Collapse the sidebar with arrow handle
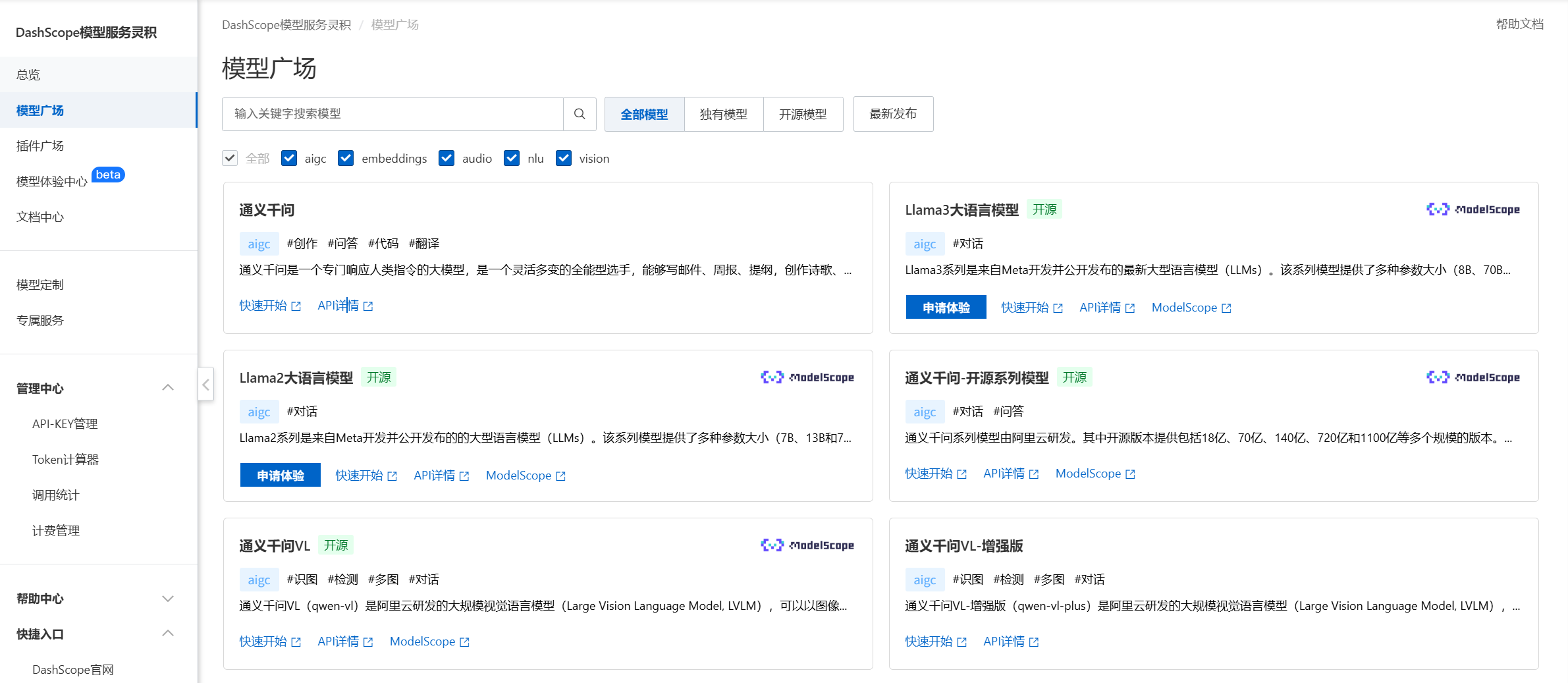 tap(205, 385)
